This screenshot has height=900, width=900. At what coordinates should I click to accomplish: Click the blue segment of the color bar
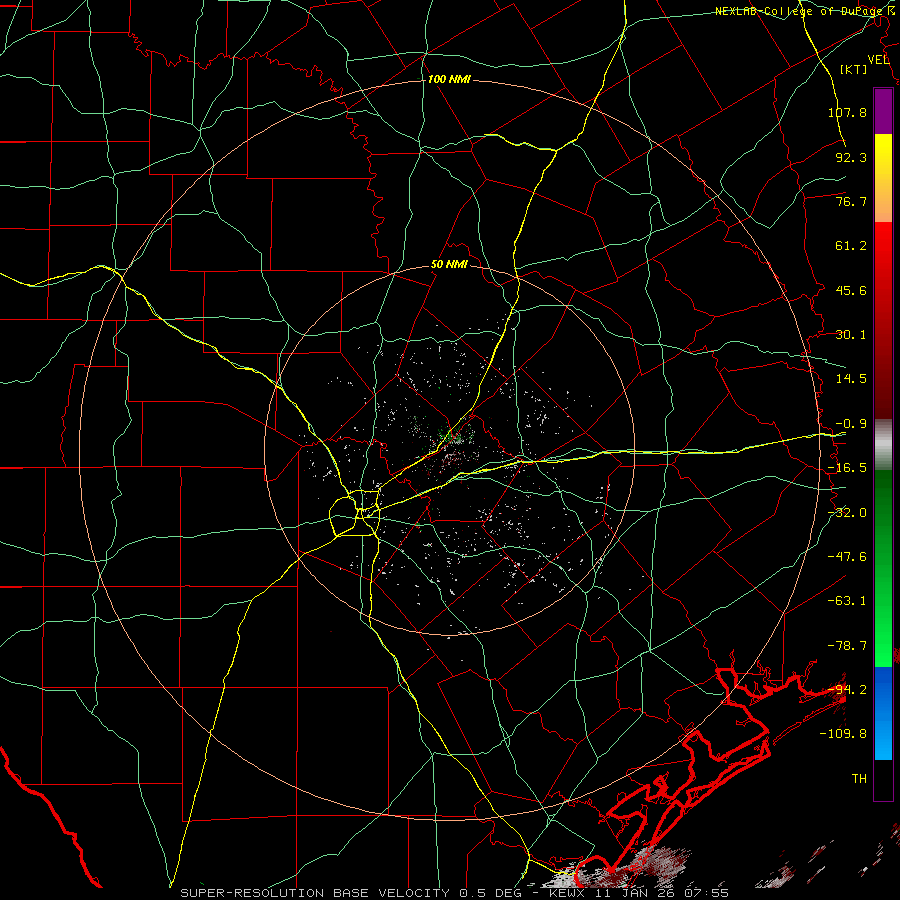[883, 713]
